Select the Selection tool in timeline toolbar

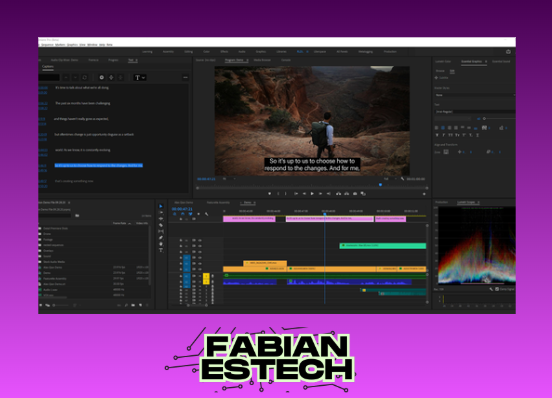click(161, 206)
